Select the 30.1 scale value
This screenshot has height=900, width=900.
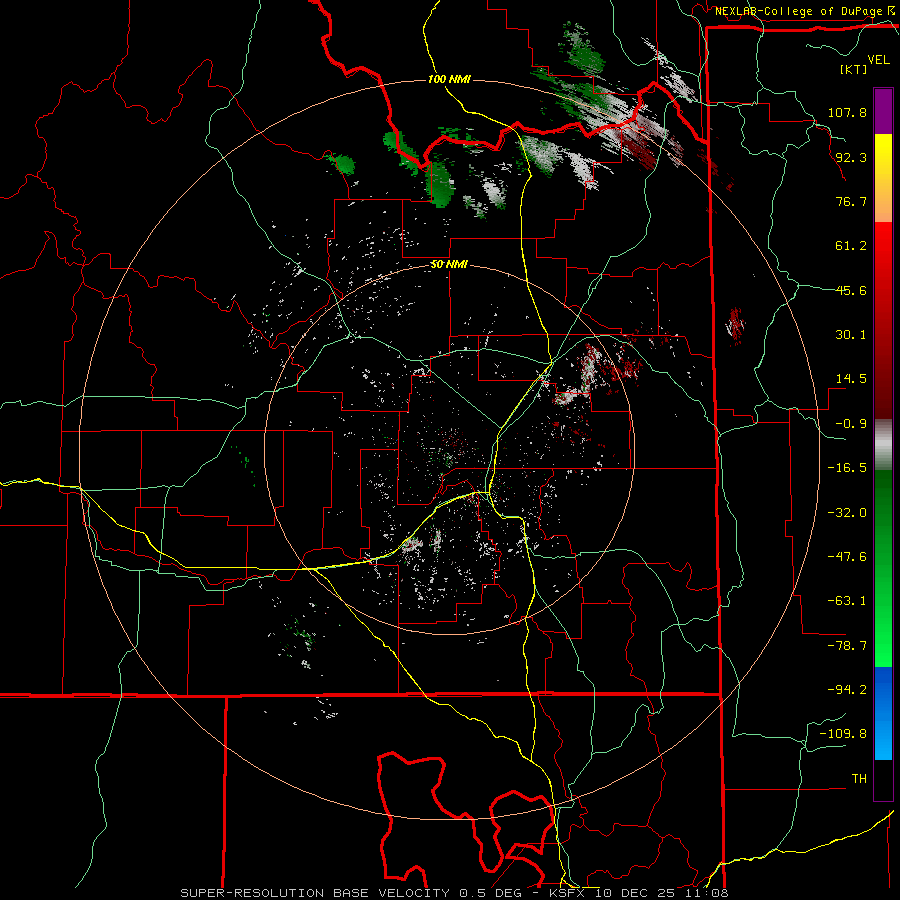851,335
